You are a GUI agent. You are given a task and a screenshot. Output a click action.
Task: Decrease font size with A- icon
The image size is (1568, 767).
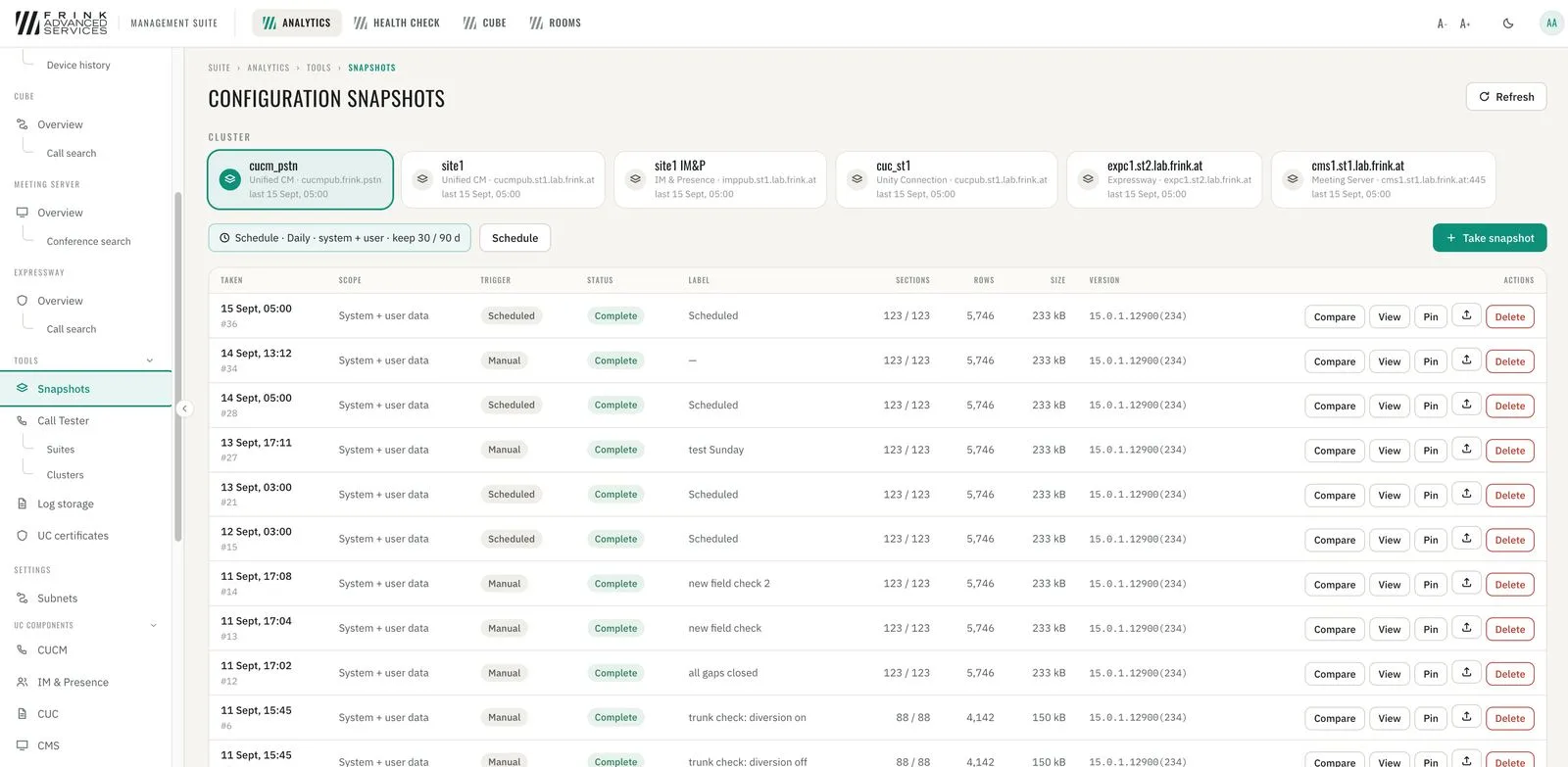pos(1442,24)
